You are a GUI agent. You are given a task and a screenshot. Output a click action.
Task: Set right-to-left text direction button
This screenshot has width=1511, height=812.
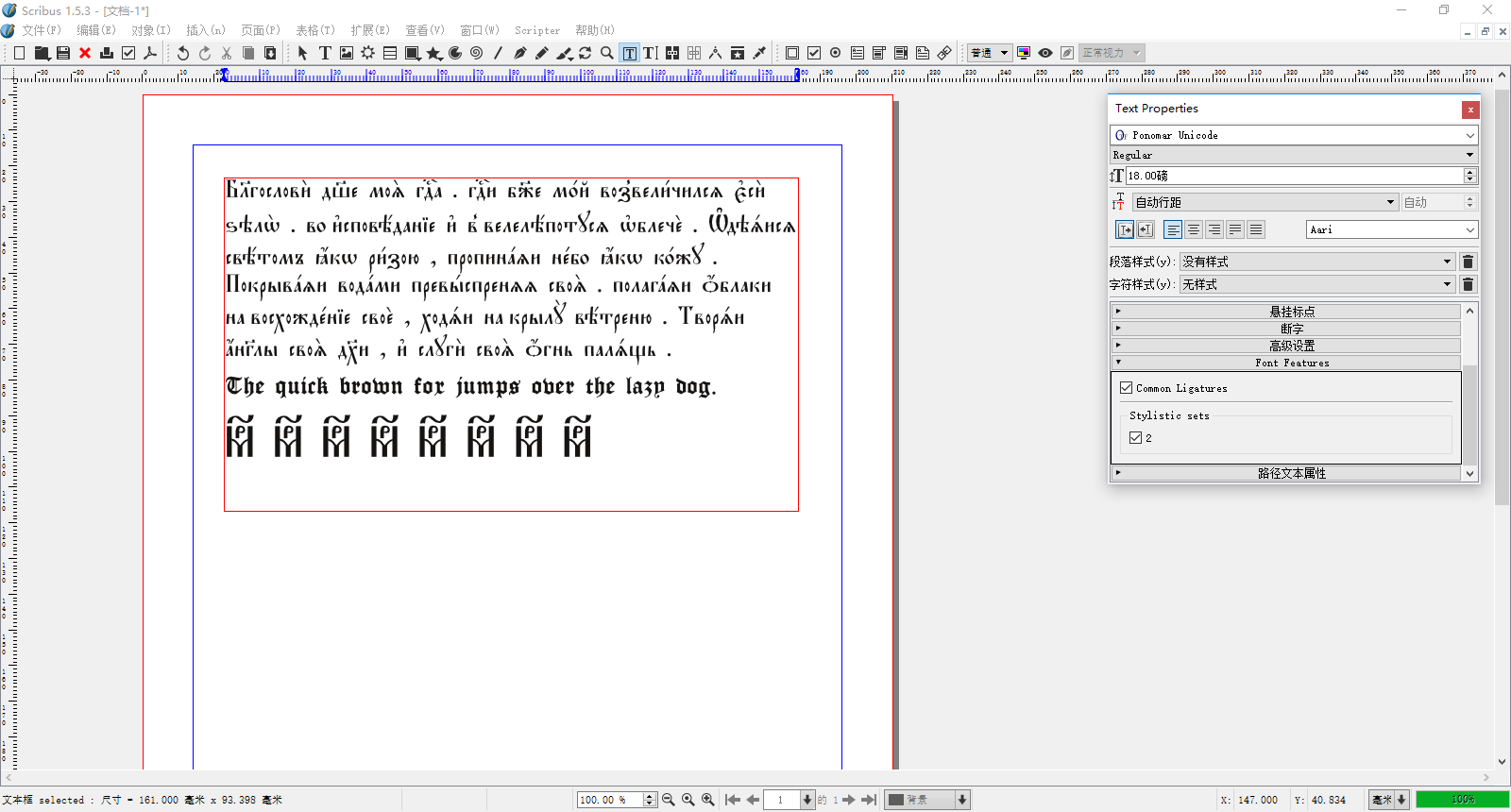click(x=1146, y=229)
